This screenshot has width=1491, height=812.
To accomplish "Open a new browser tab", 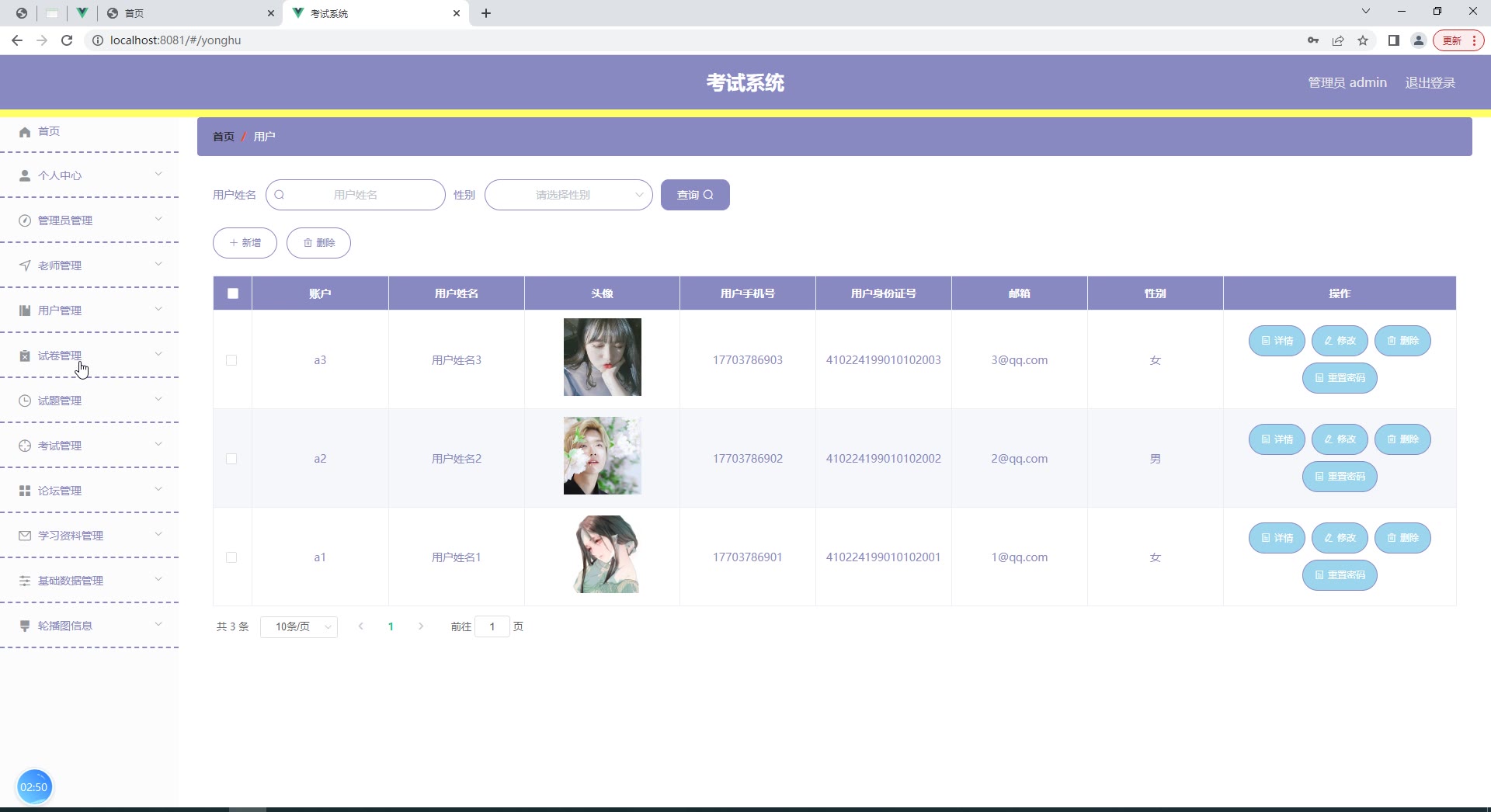I will tap(486, 13).
